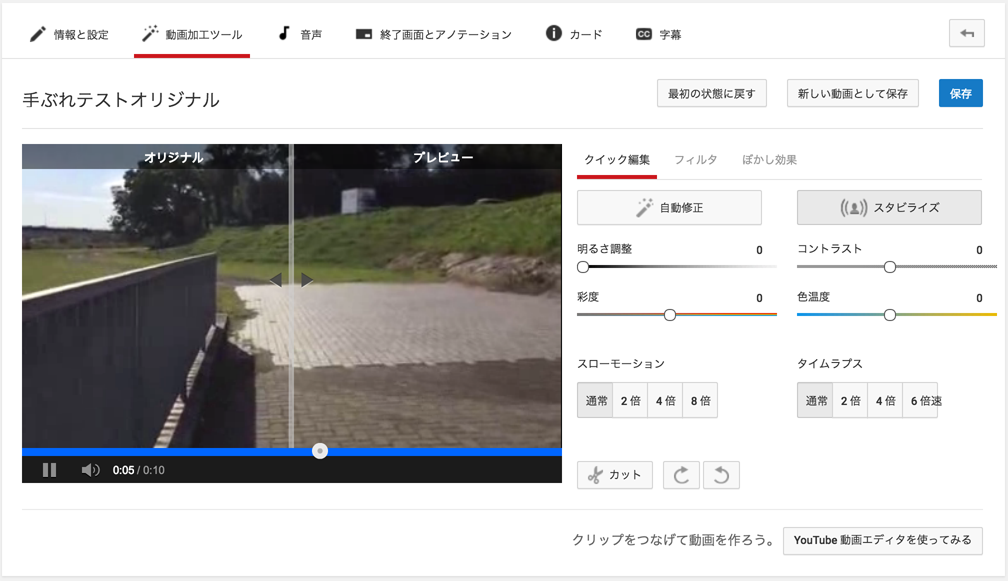Open 終了画面とアノテーション tab
The height and width of the screenshot is (581, 1008).
433,35
